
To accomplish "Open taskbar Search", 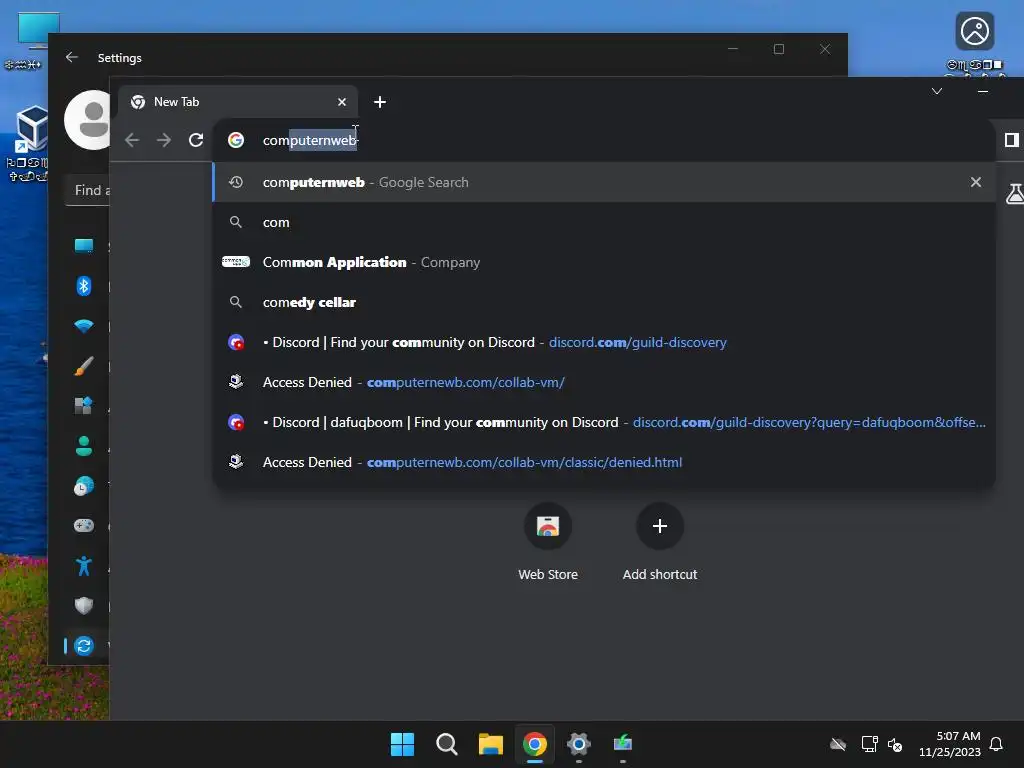I will click(447, 744).
